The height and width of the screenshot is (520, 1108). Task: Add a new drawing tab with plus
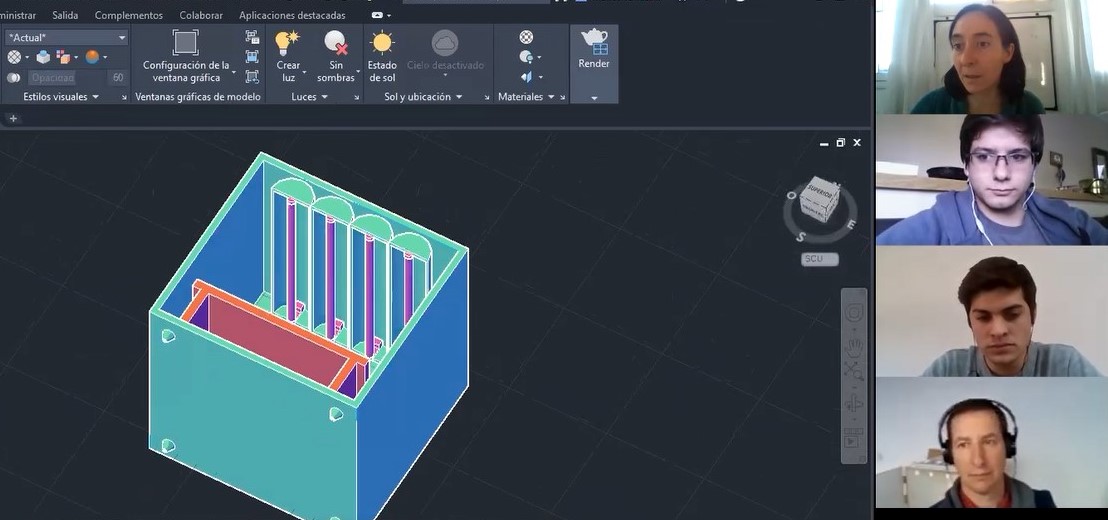(13, 118)
